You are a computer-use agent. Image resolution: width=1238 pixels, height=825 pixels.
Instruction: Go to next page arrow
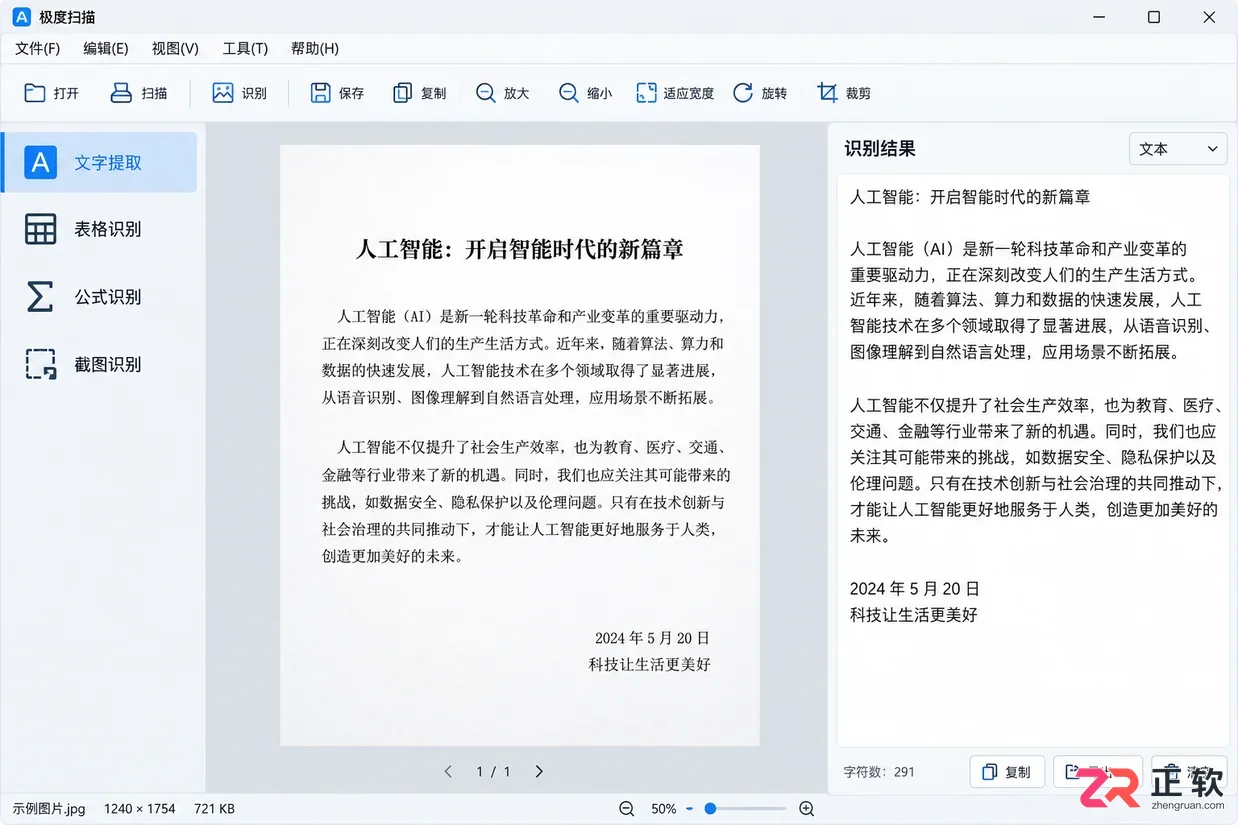point(539,771)
